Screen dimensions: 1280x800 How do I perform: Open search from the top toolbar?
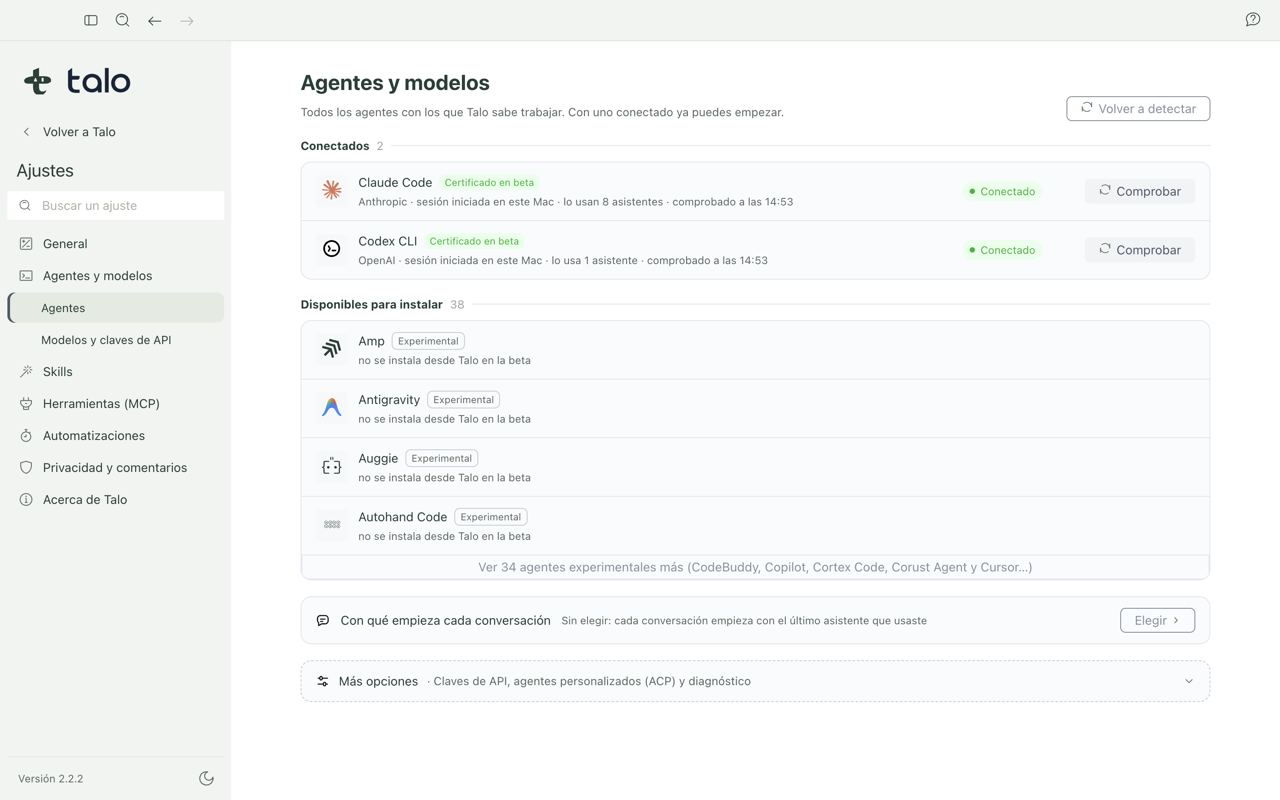(x=123, y=20)
